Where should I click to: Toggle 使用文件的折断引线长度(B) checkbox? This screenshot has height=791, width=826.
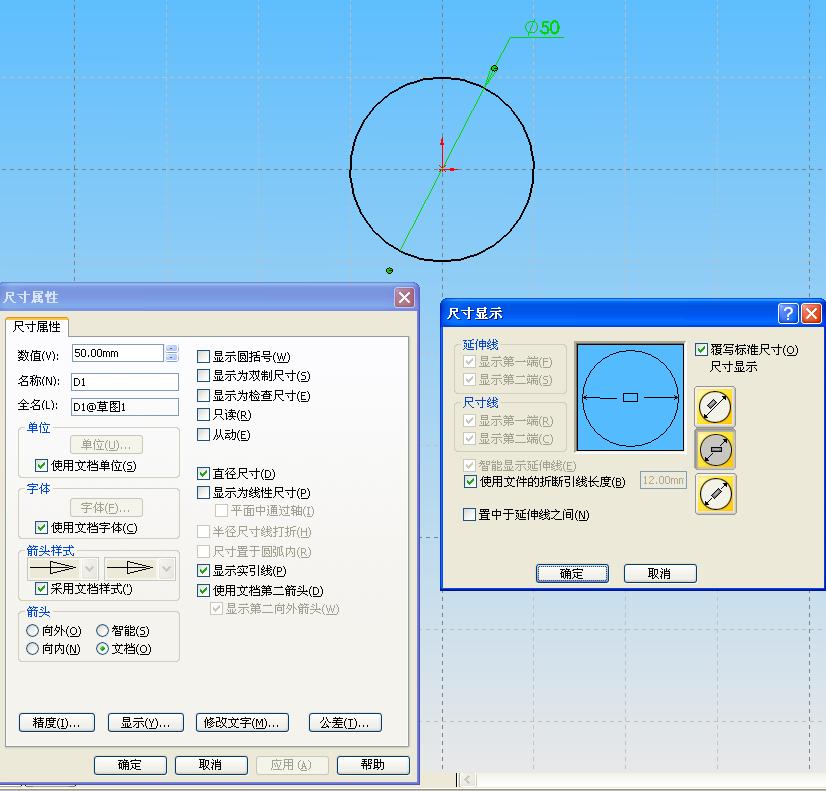pyautogui.click(x=470, y=481)
